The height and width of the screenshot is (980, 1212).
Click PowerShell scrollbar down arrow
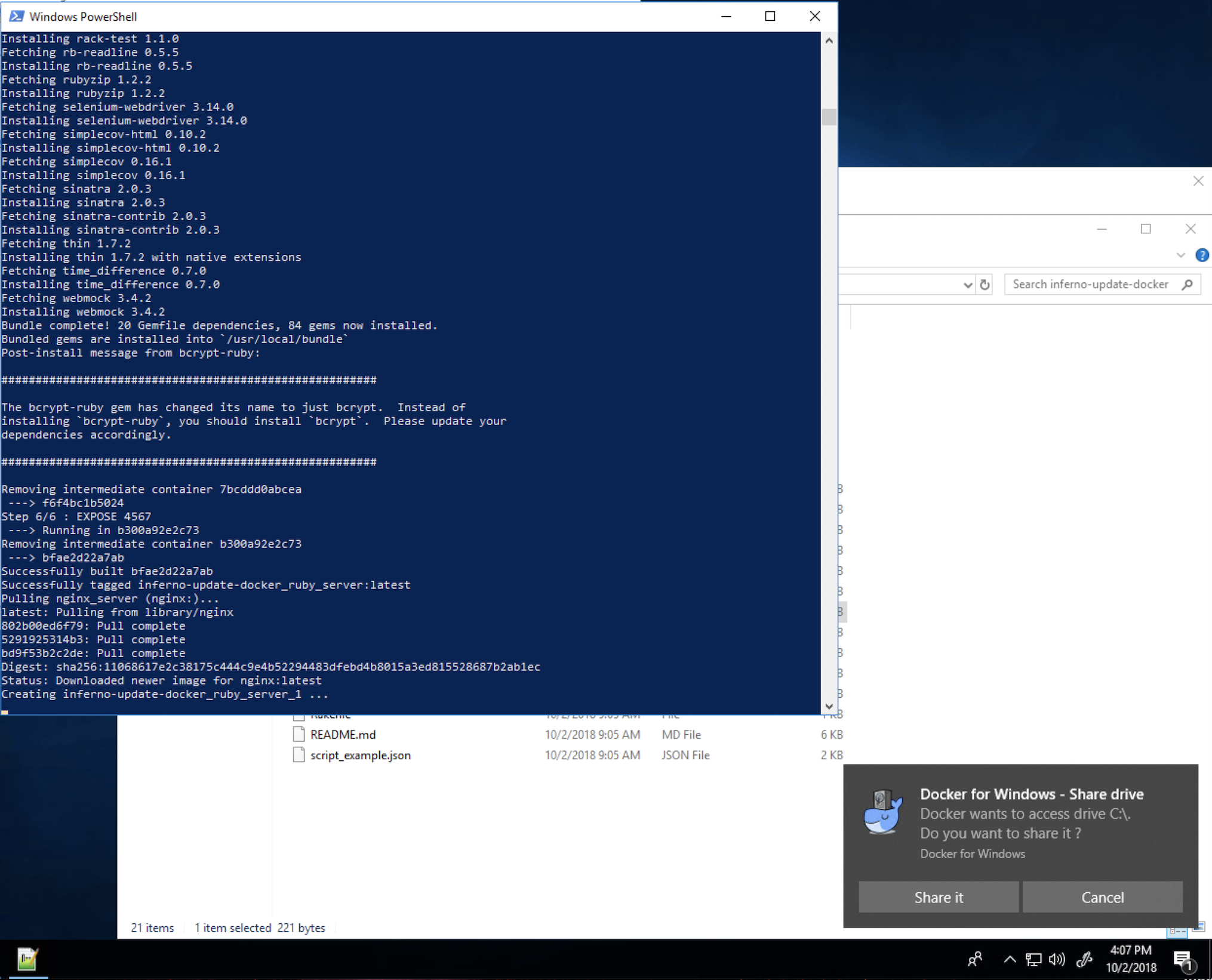pyautogui.click(x=829, y=706)
